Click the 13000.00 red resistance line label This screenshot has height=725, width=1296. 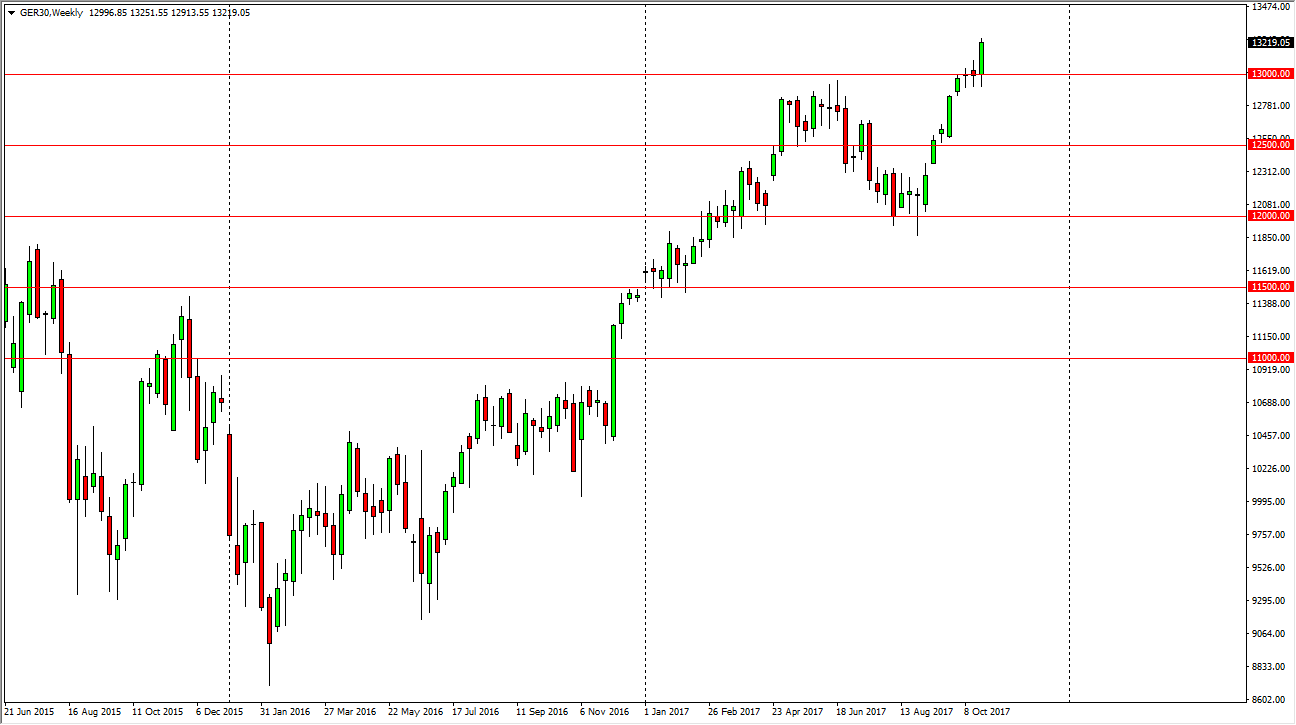click(x=1270, y=73)
